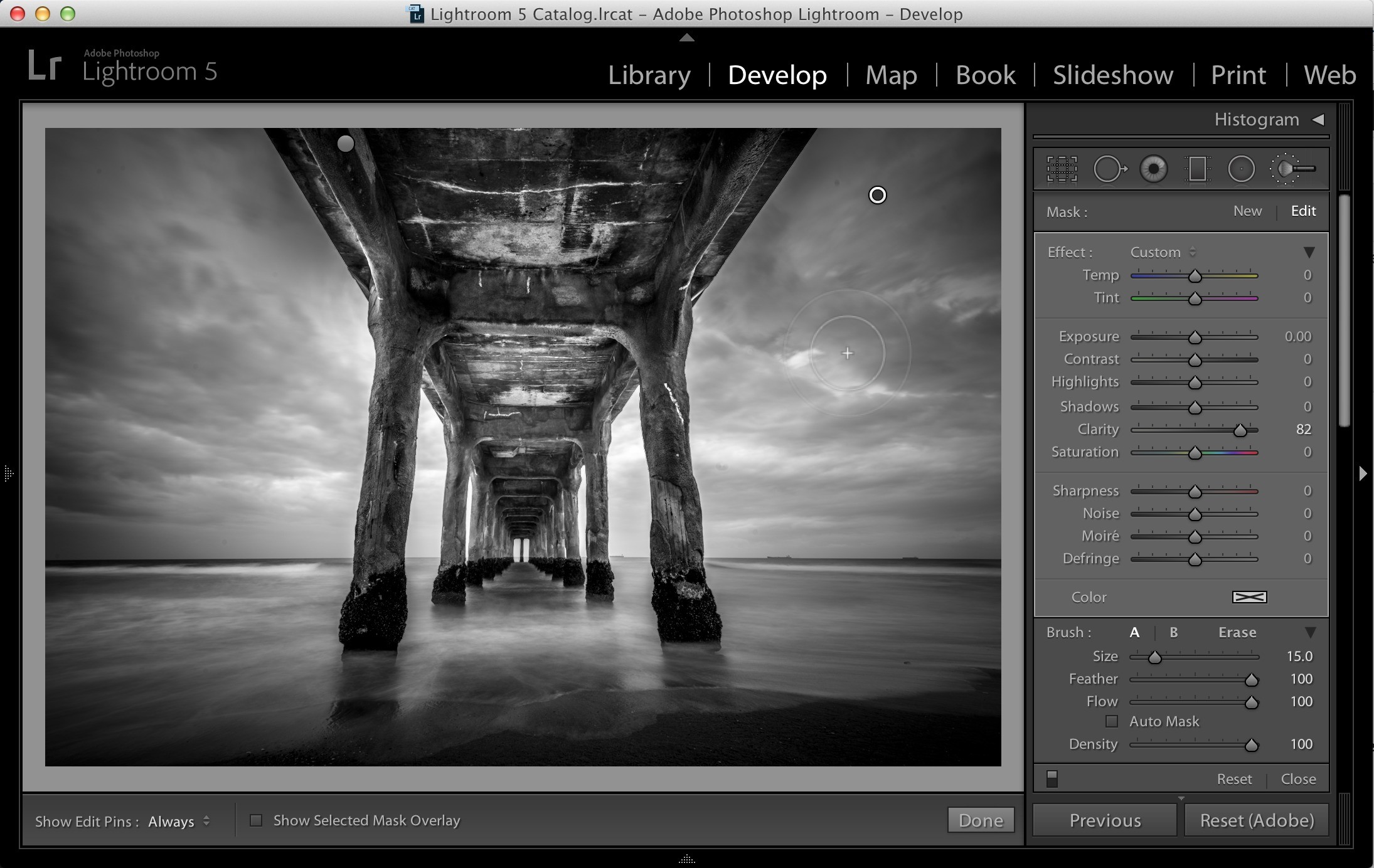Switch to the Library module

coord(649,75)
